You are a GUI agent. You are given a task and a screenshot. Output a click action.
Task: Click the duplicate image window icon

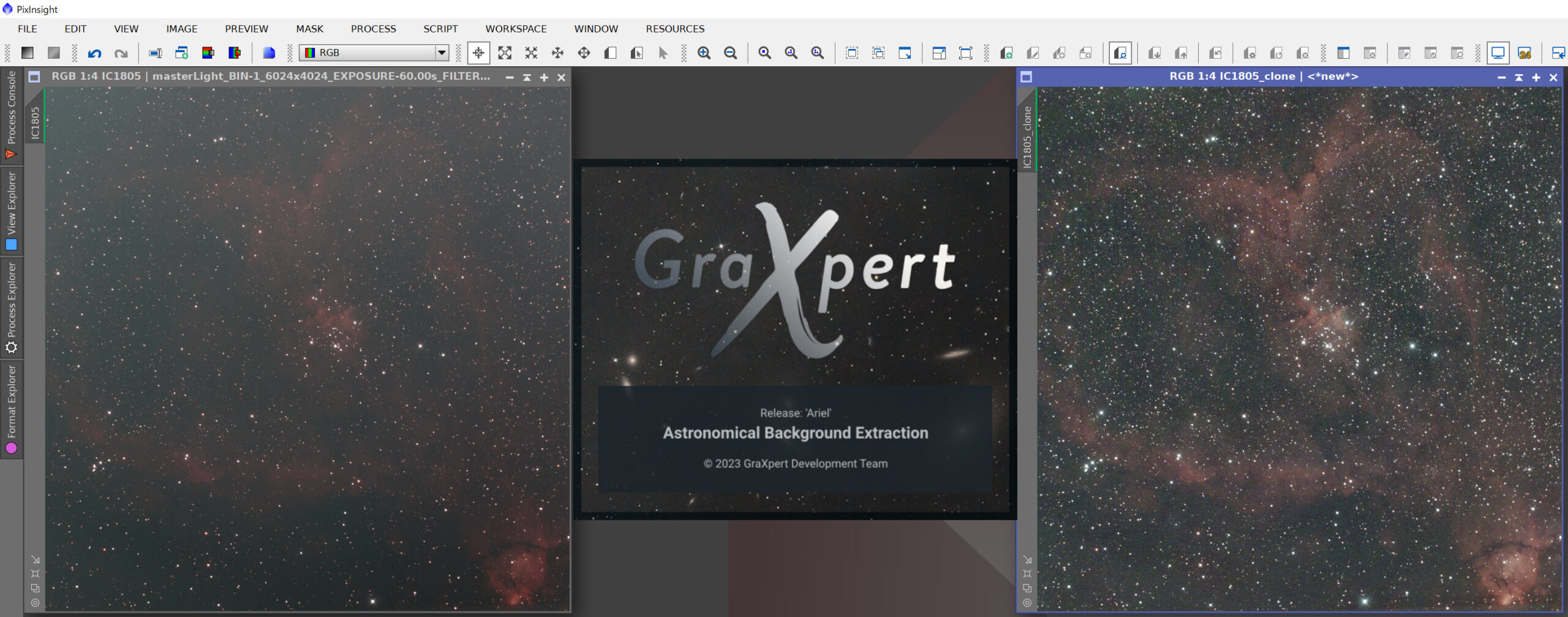tap(181, 53)
